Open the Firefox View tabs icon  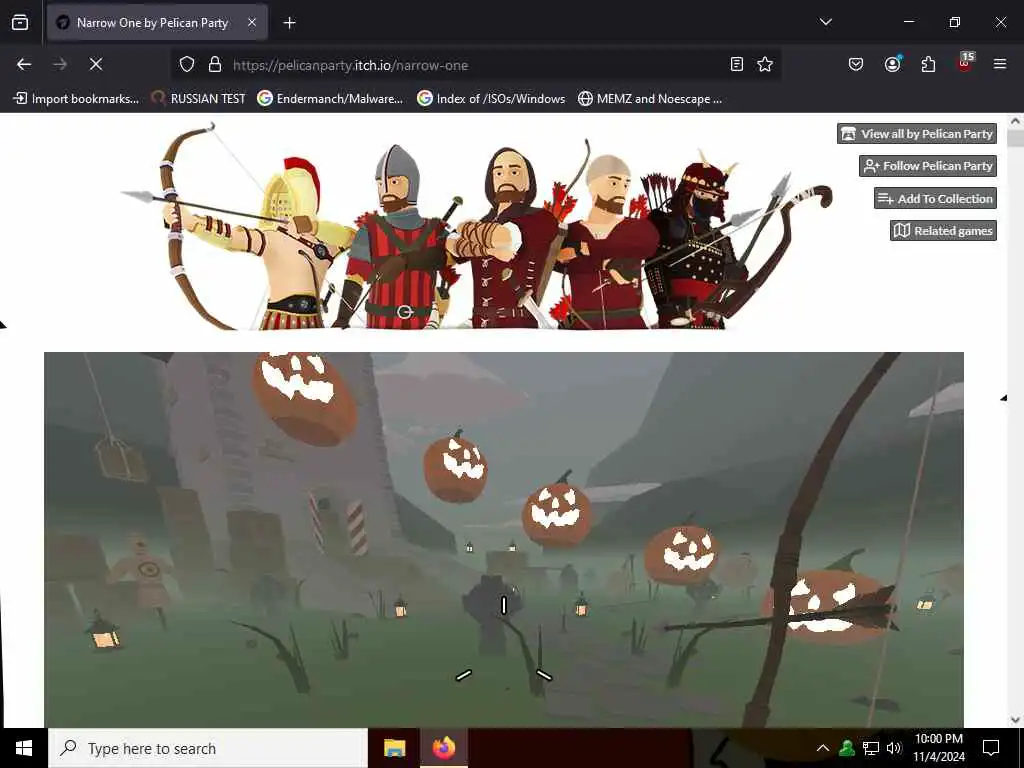[x=20, y=23]
